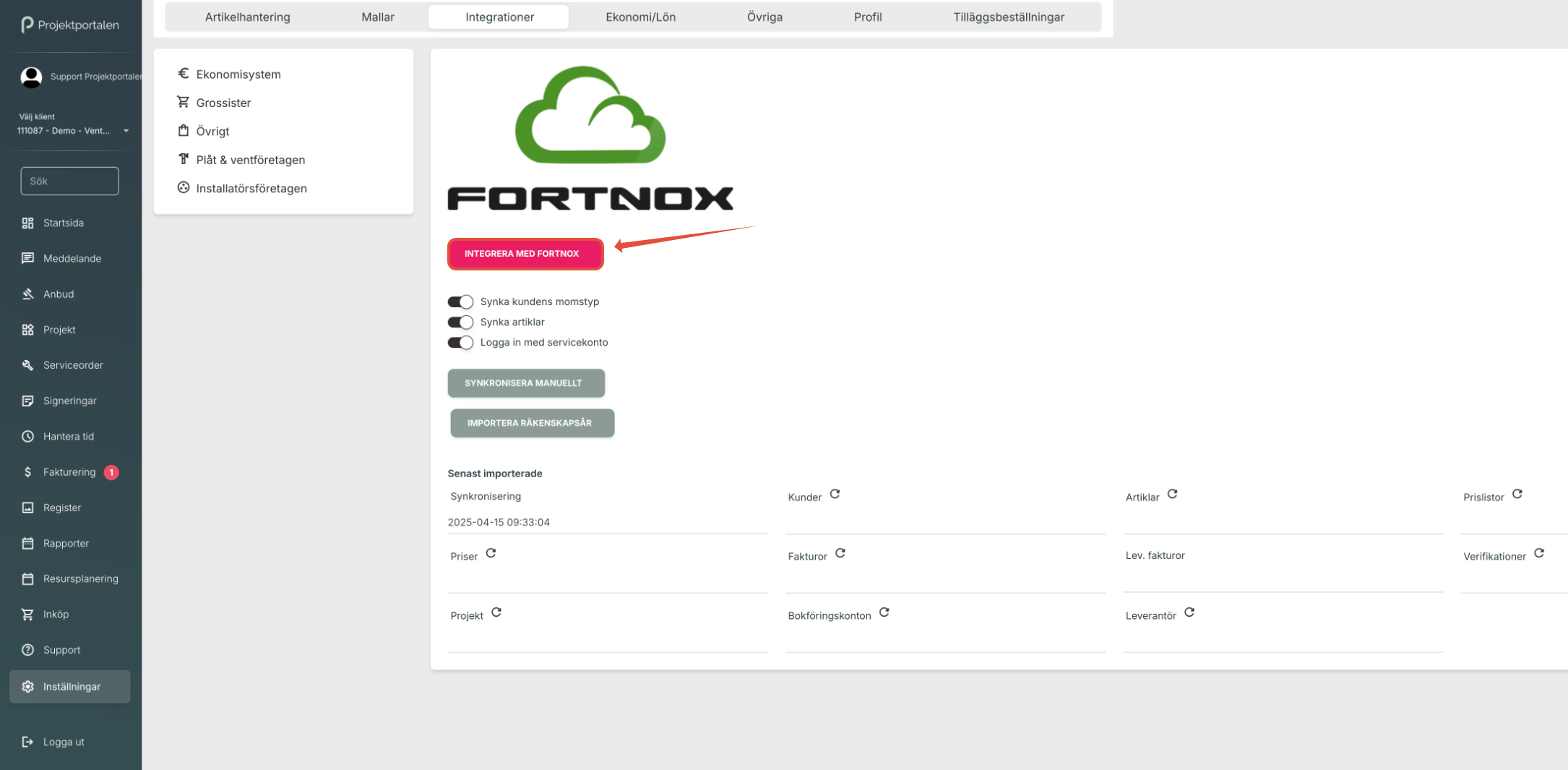
Task: Refresh Artiklar import
Action: click(1172, 494)
